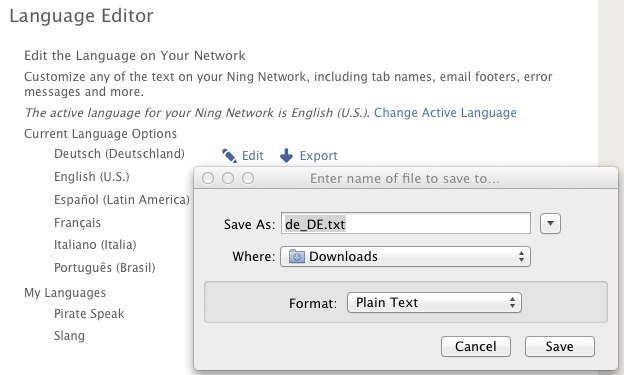Select English (U.S.) language

point(92,176)
